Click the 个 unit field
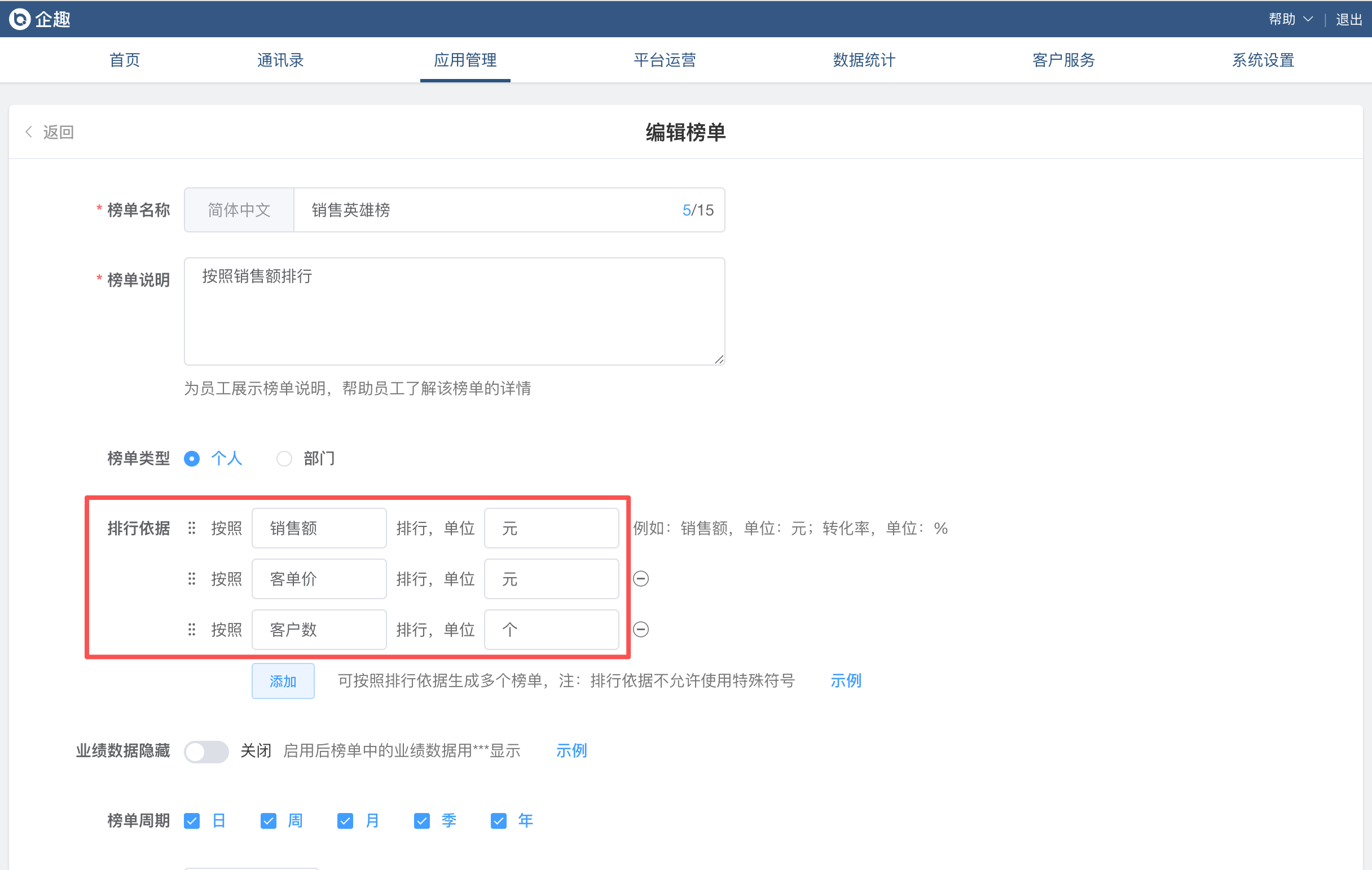The height and width of the screenshot is (870, 1372). coord(552,630)
